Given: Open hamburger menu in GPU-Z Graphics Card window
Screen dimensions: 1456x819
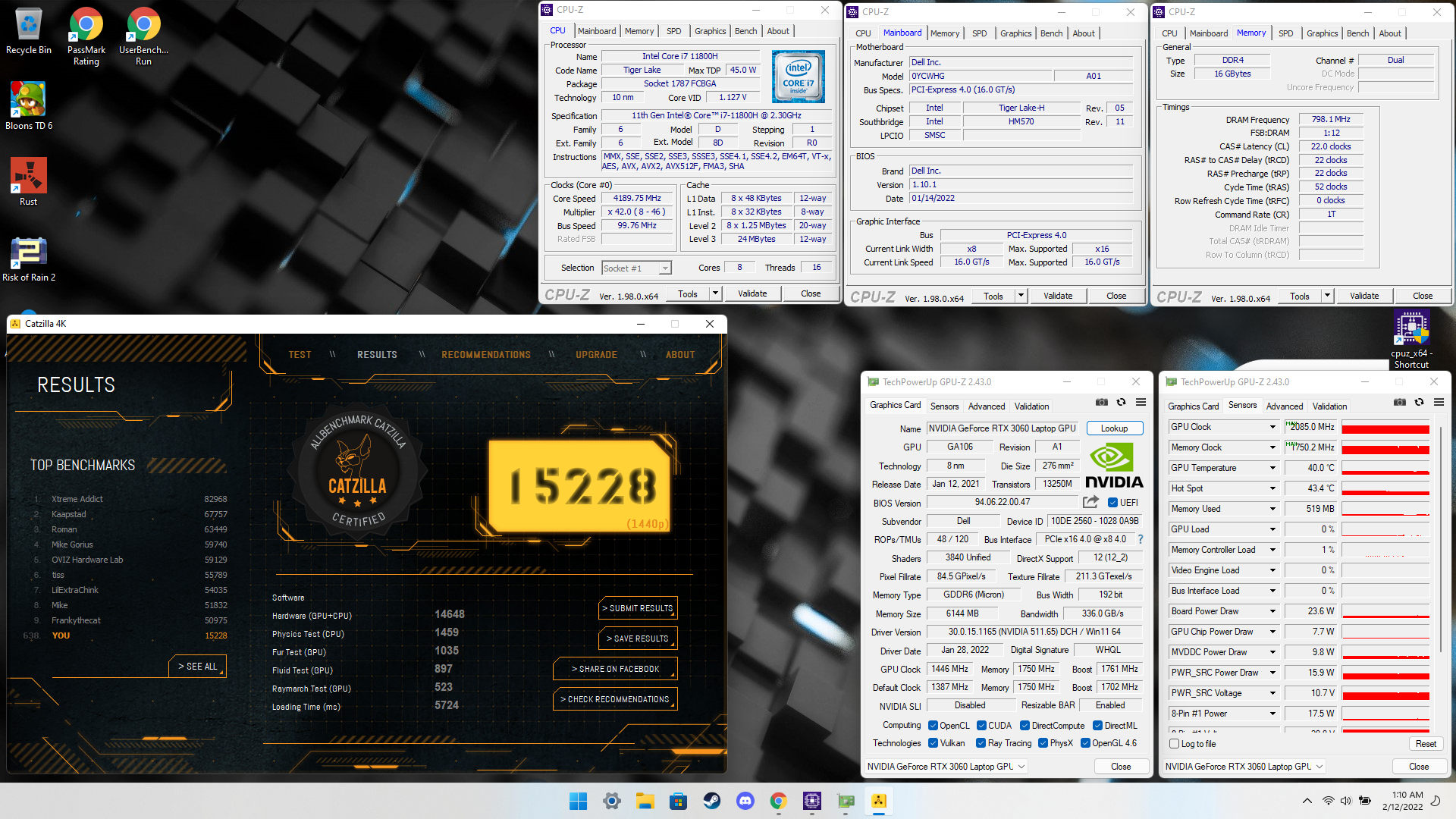Looking at the screenshot, I should pos(1141,403).
